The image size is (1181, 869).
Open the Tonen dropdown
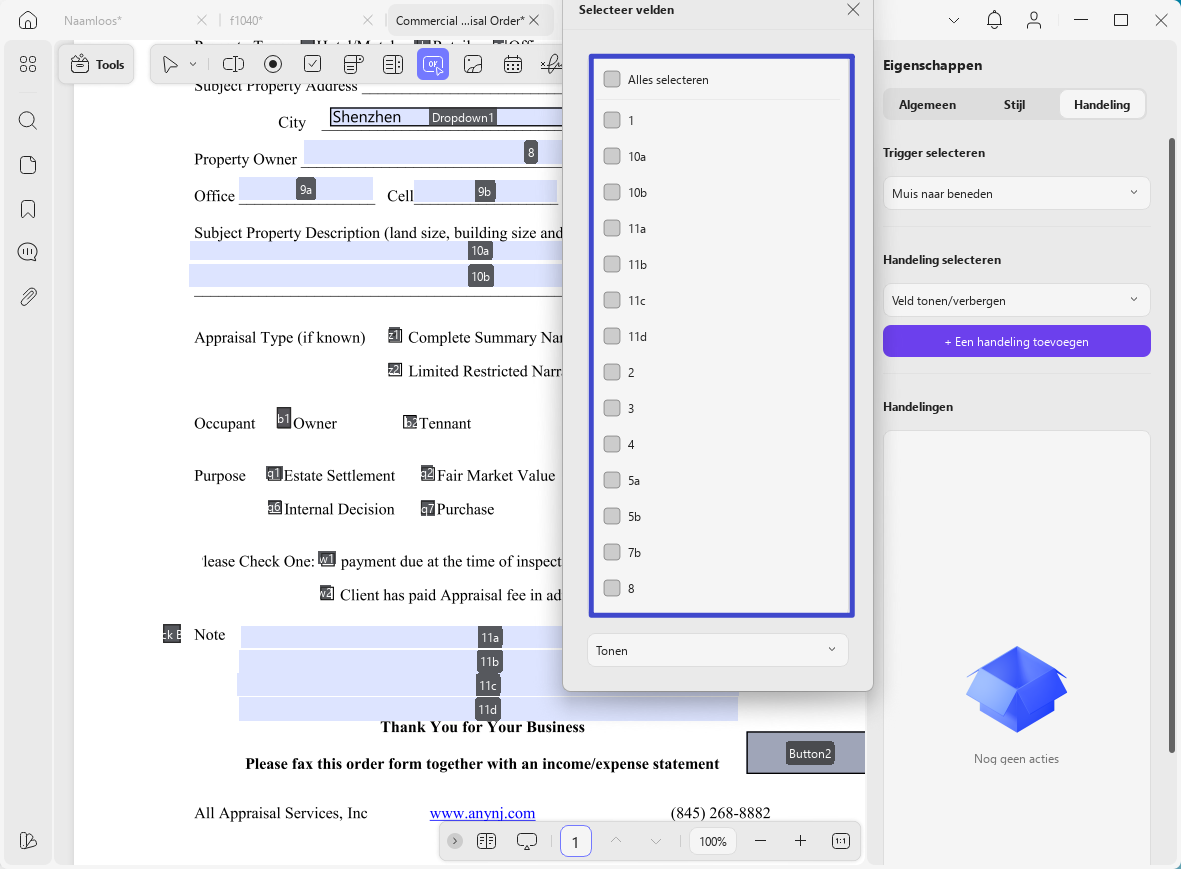tap(718, 650)
